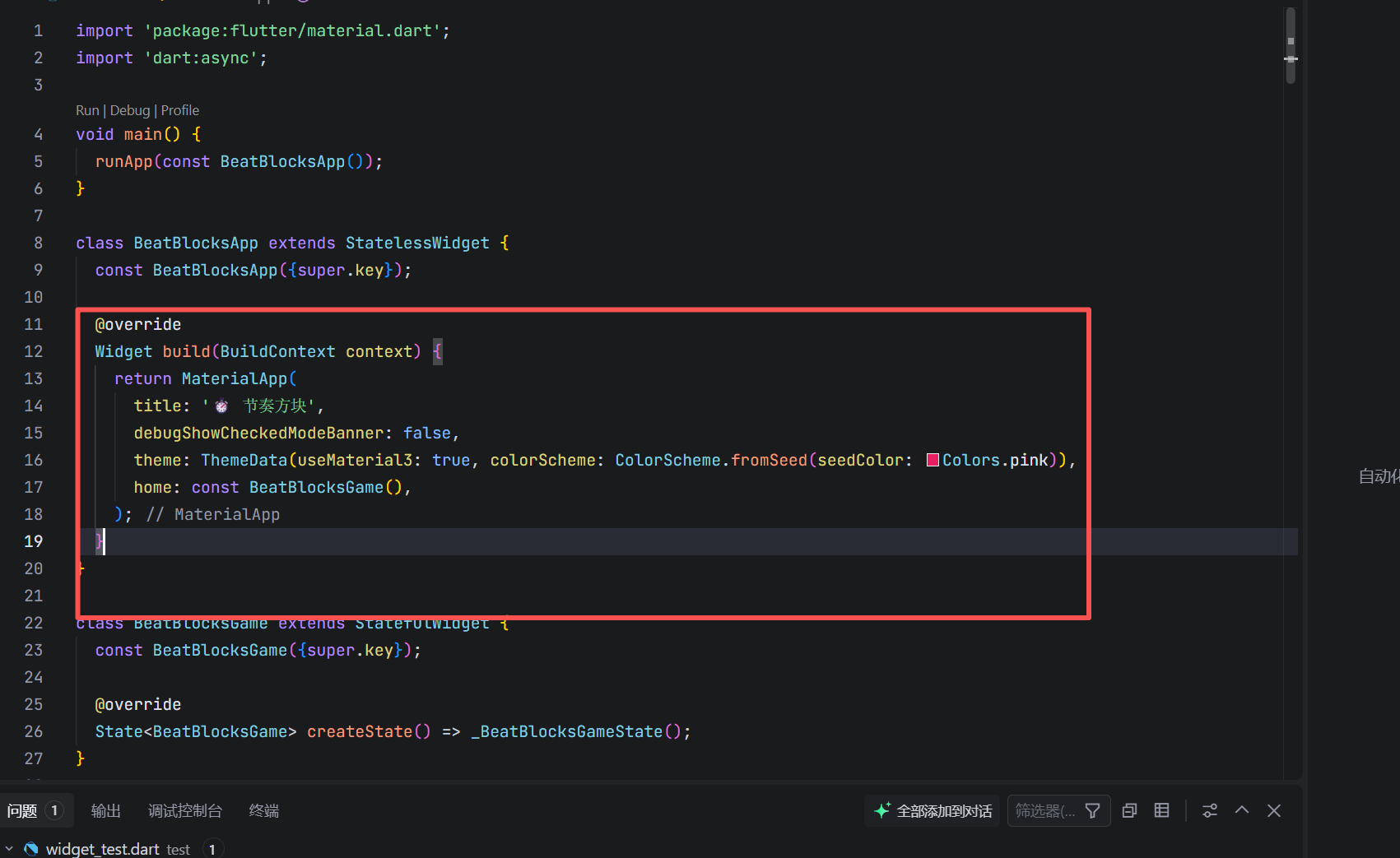
Task: Click BuildContext on line 12
Action: [277, 351]
